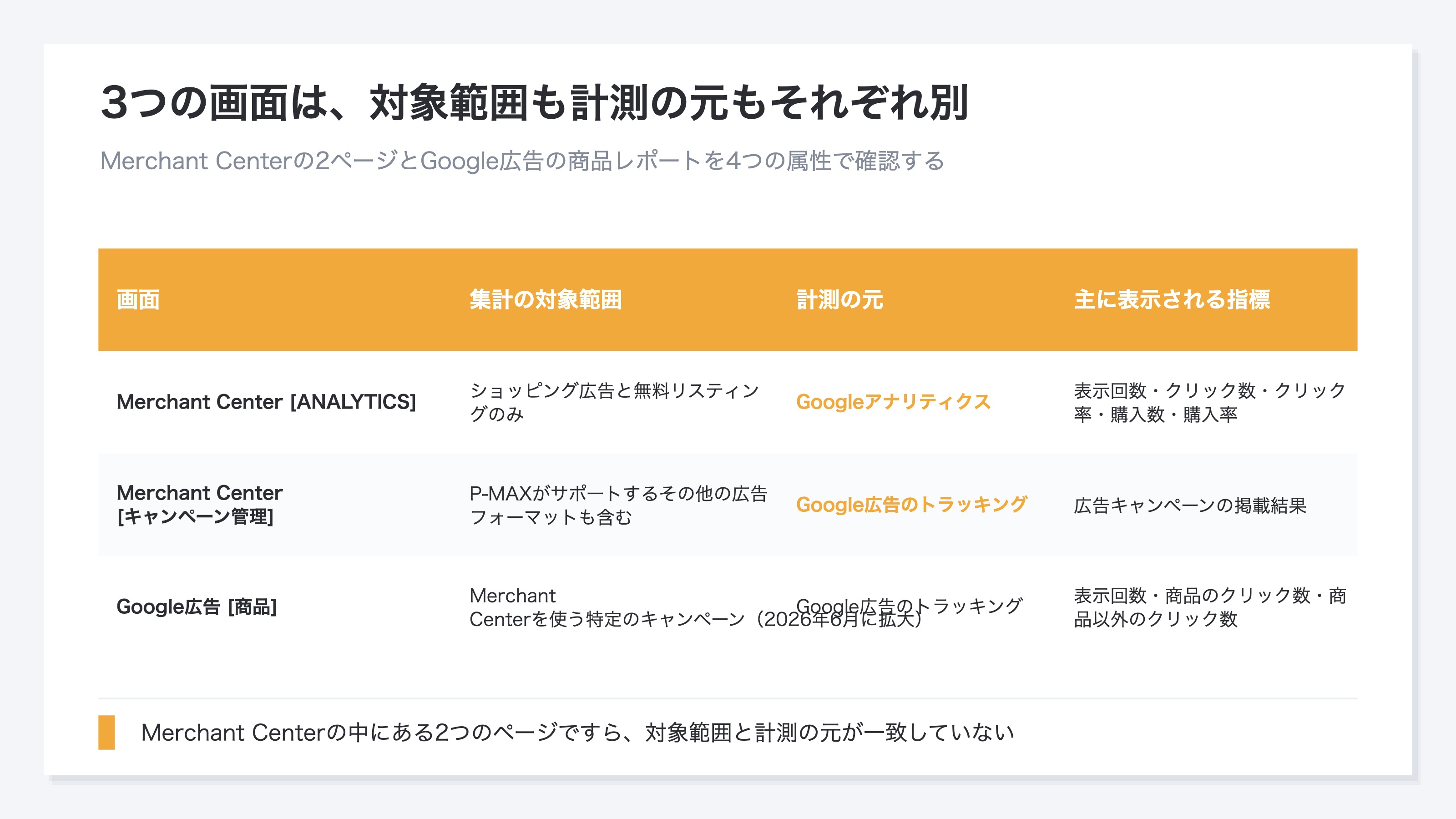Viewport: 1456px width, 819px height.
Task: Click the cell 表示回数・クリック数・クリック率・購入数・購入率
Action: (x=1209, y=402)
